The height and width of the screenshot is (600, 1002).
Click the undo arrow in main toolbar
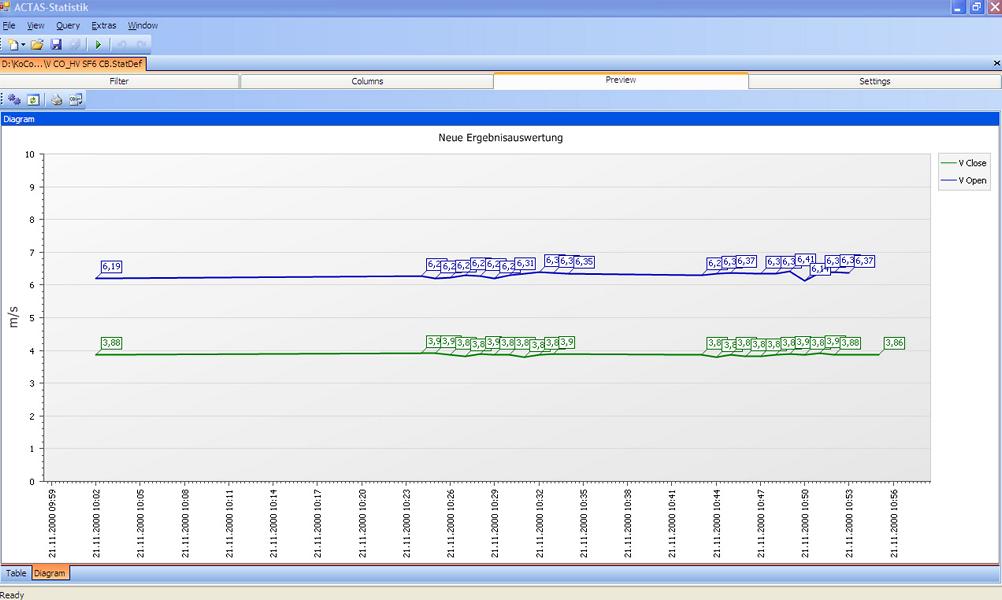pos(121,45)
